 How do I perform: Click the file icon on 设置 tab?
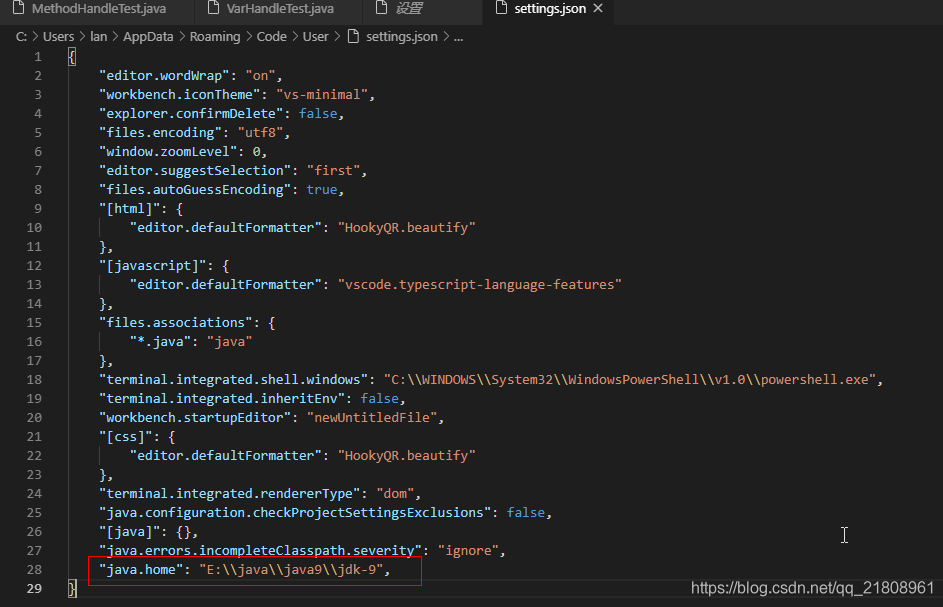(x=381, y=8)
